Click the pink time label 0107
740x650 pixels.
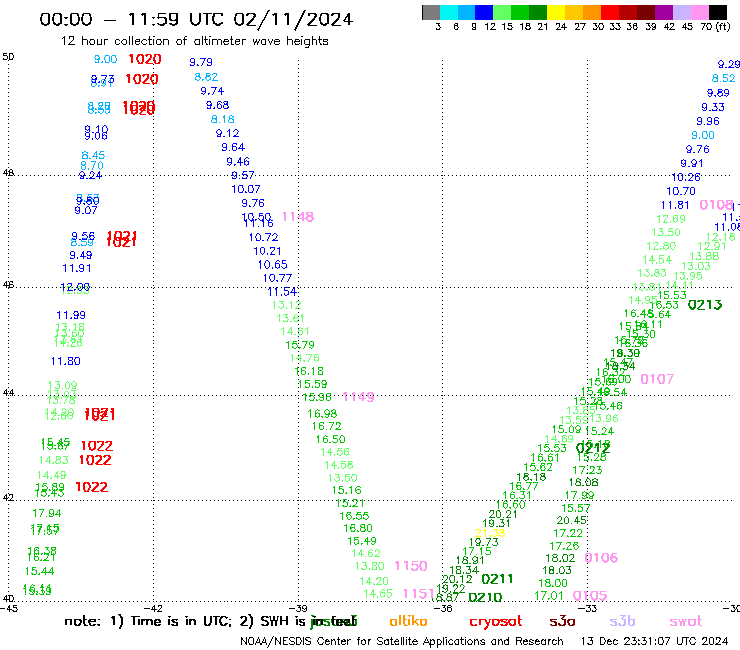tap(657, 379)
